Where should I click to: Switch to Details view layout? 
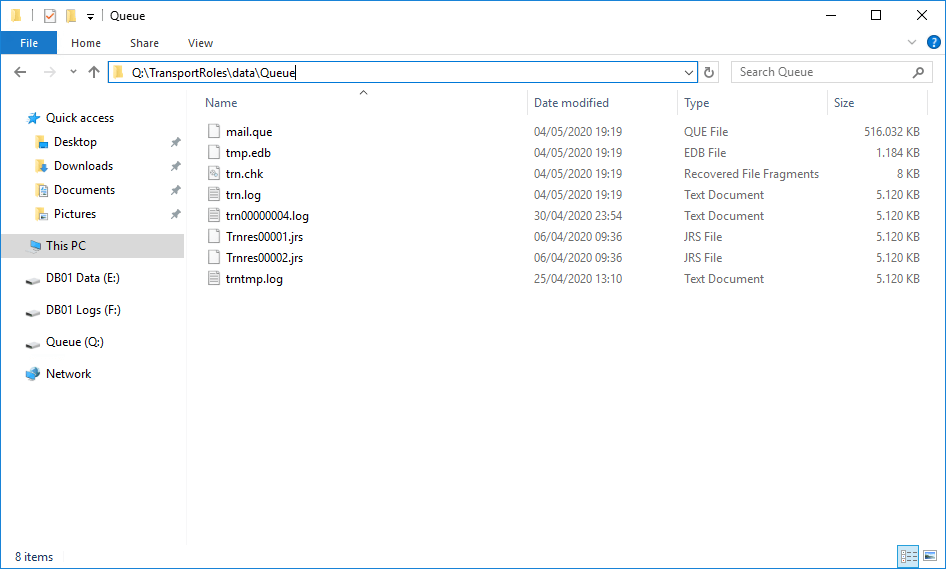pos(908,556)
